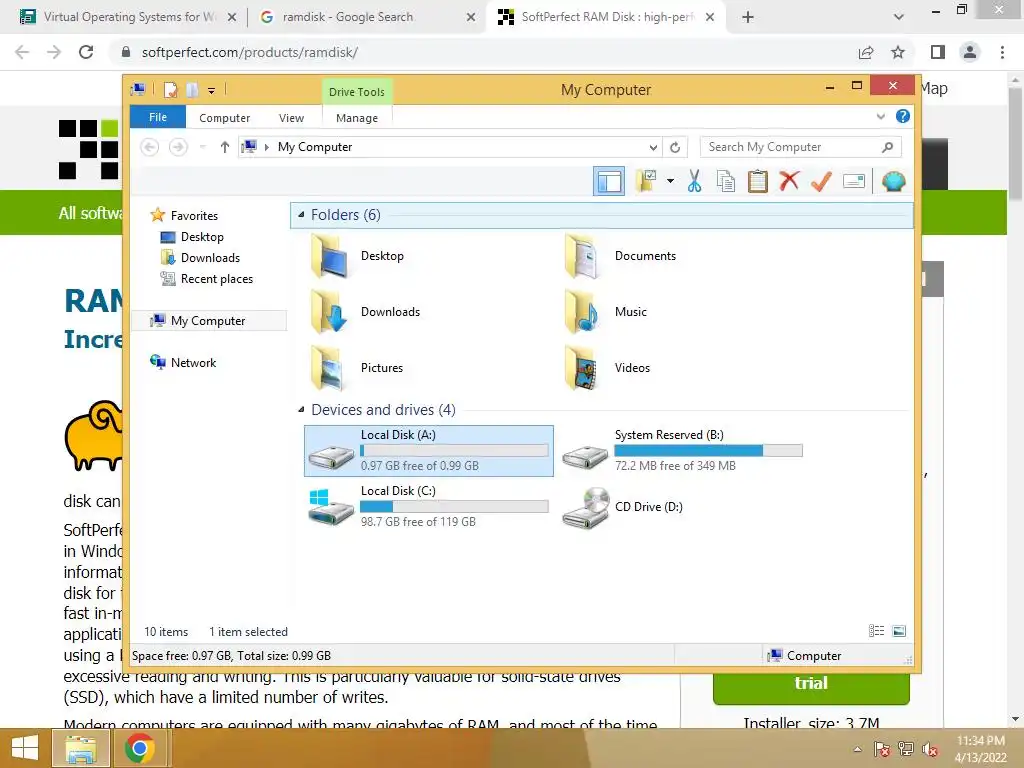Open the Chrome three-dot menu

tap(1002, 52)
